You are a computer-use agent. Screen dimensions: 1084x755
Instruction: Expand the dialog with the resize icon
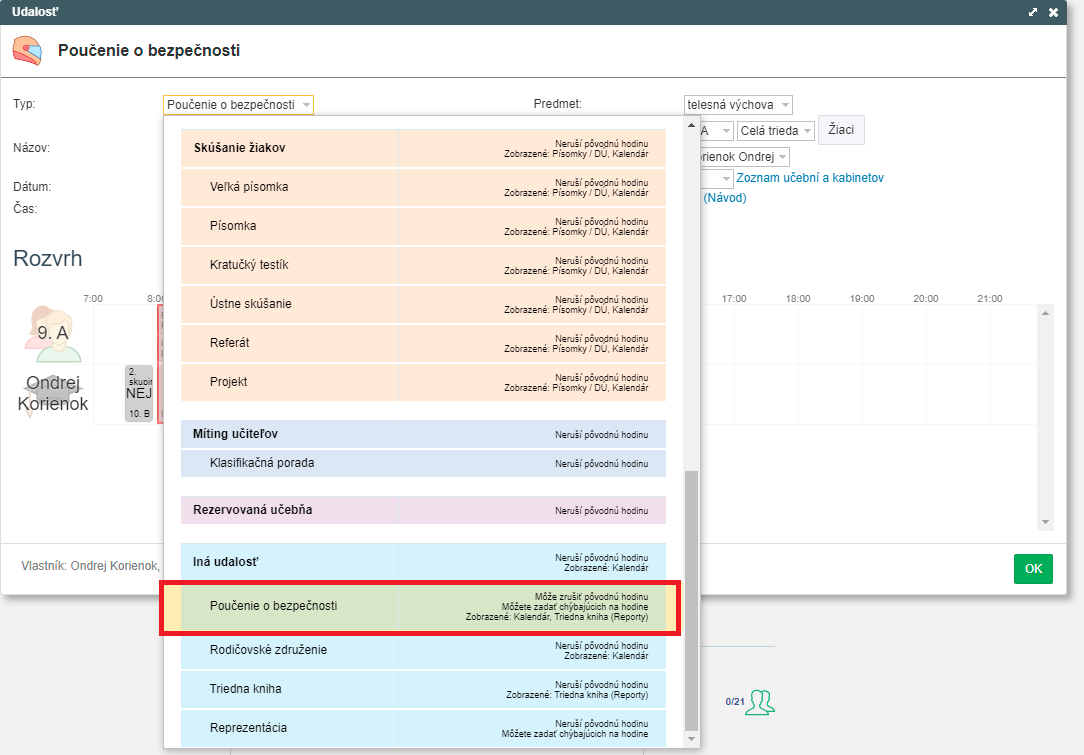1032,12
